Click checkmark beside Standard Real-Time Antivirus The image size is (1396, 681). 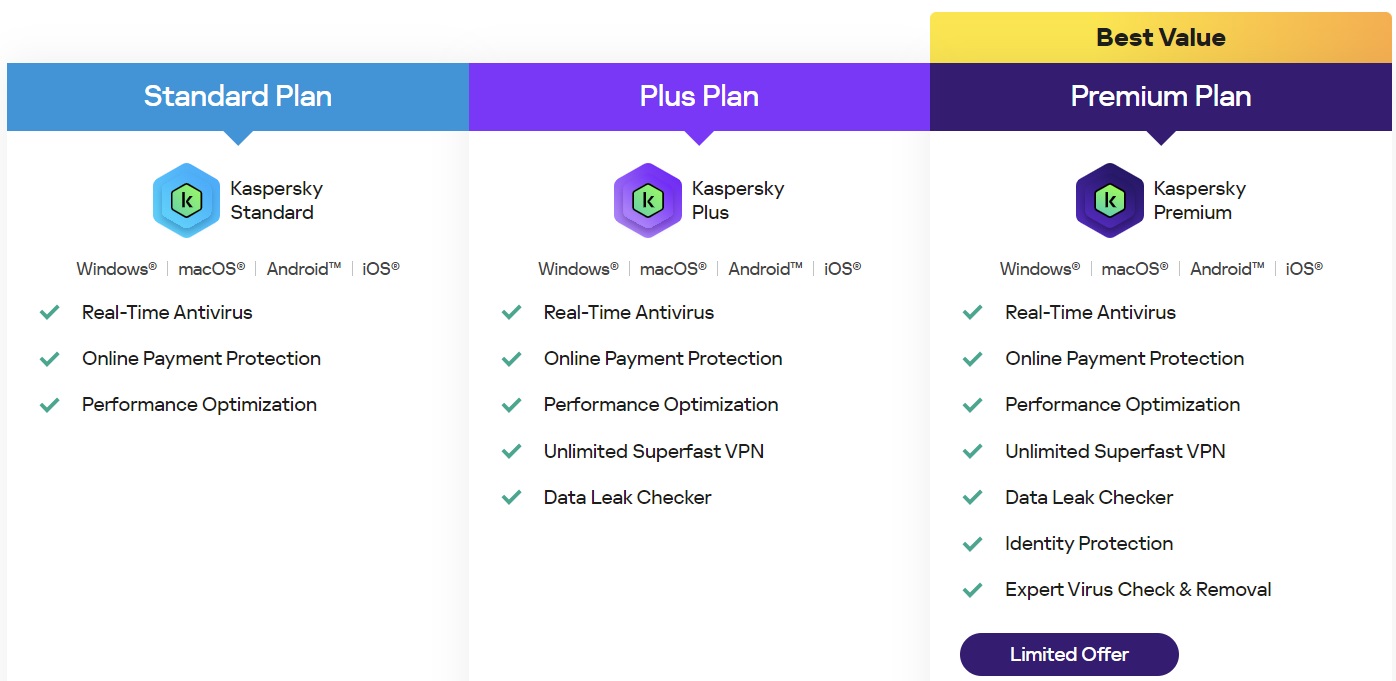pyautogui.click(x=50, y=312)
